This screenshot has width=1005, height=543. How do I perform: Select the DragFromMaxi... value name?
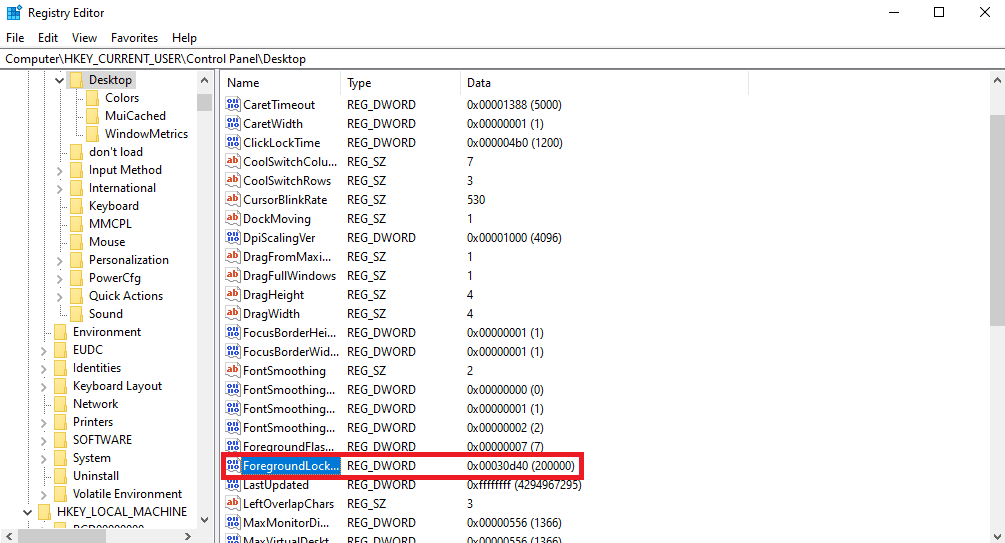(287, 256)
